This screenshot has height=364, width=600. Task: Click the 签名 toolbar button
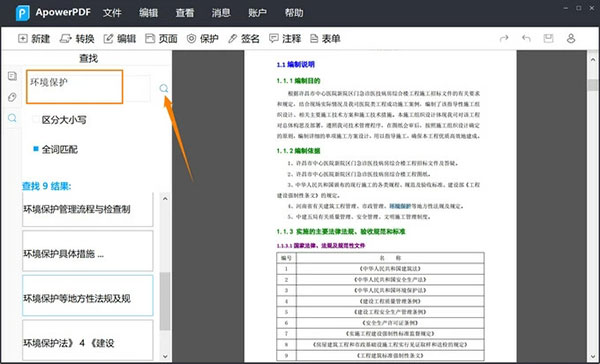[x=244, y=39]
